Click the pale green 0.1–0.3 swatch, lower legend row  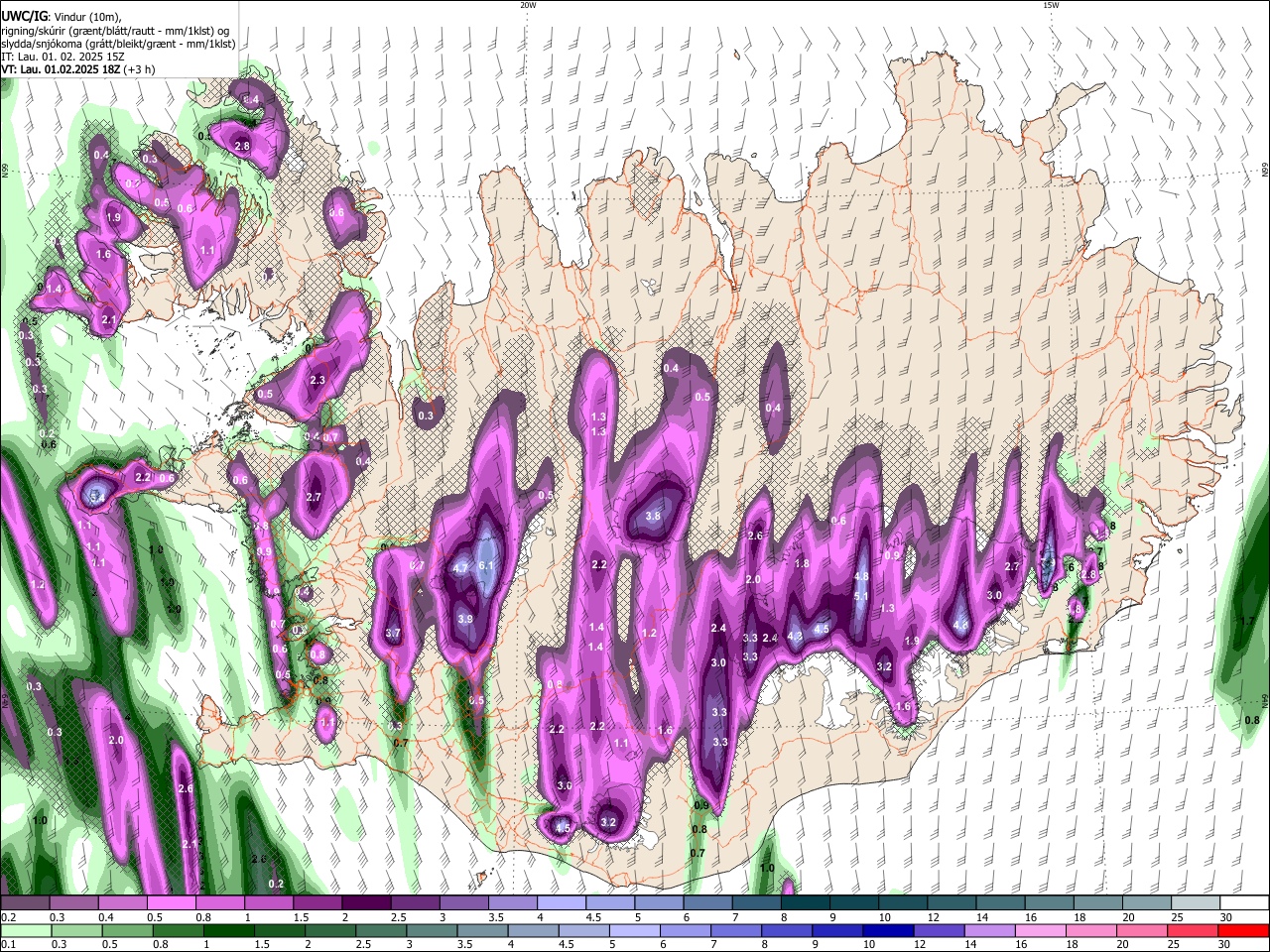[28, 930]
